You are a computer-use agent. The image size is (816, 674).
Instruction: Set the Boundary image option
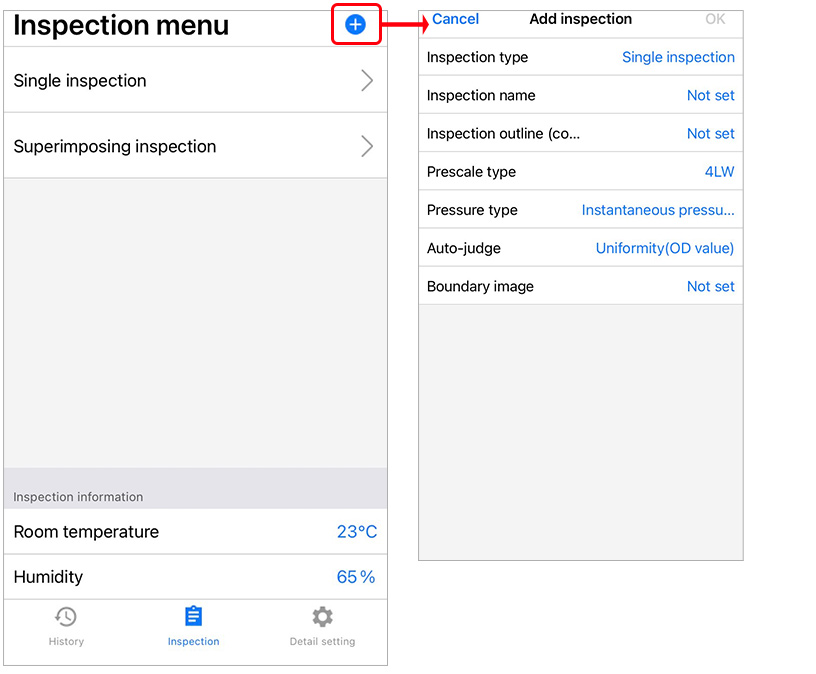pos(710,287)
